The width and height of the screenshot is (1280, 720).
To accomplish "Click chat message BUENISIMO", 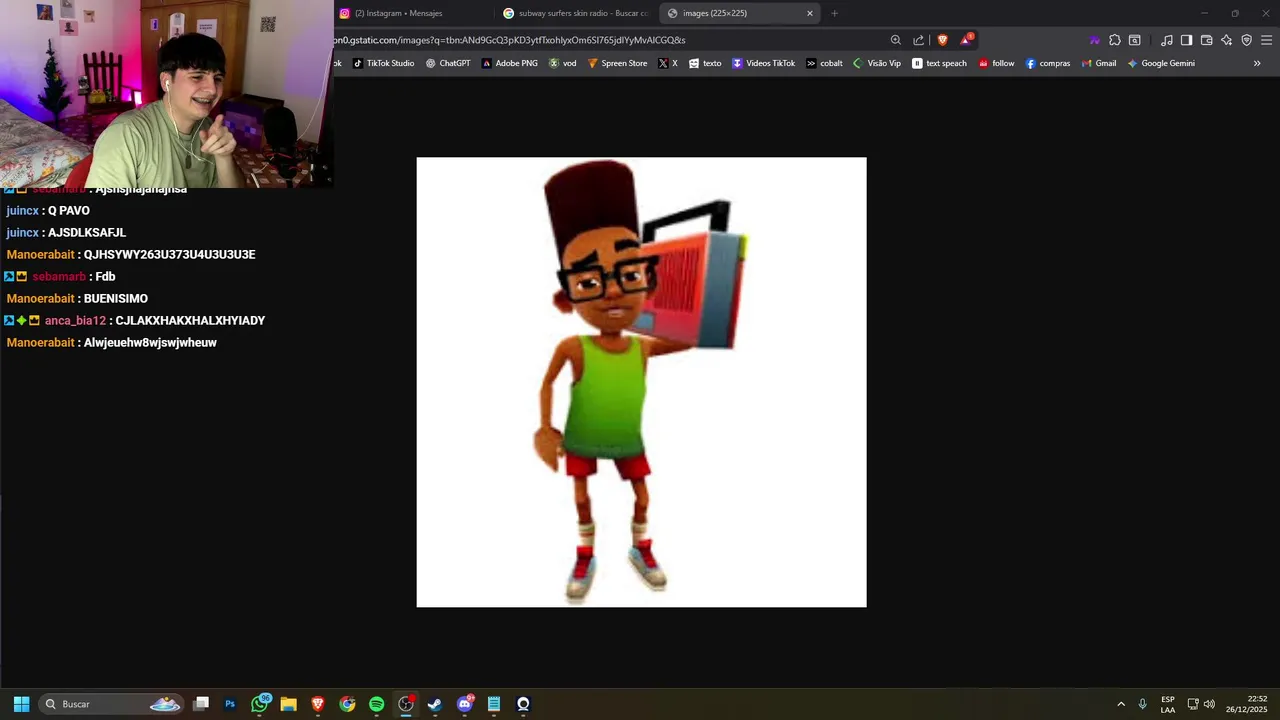I will [x=116, y=298].
